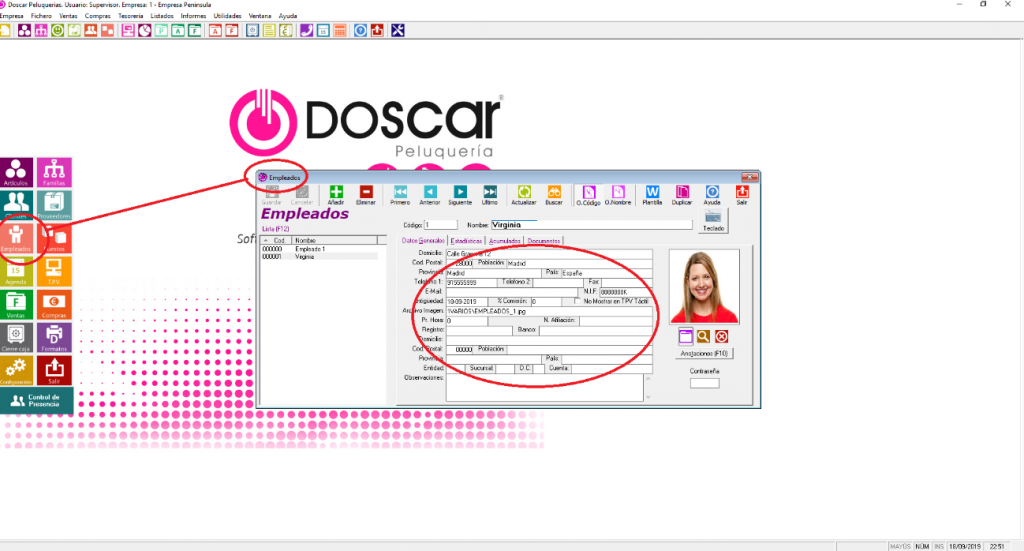Sort by O.Nombre
This screenshot has height=551, width=1024.
coord(618,195)
